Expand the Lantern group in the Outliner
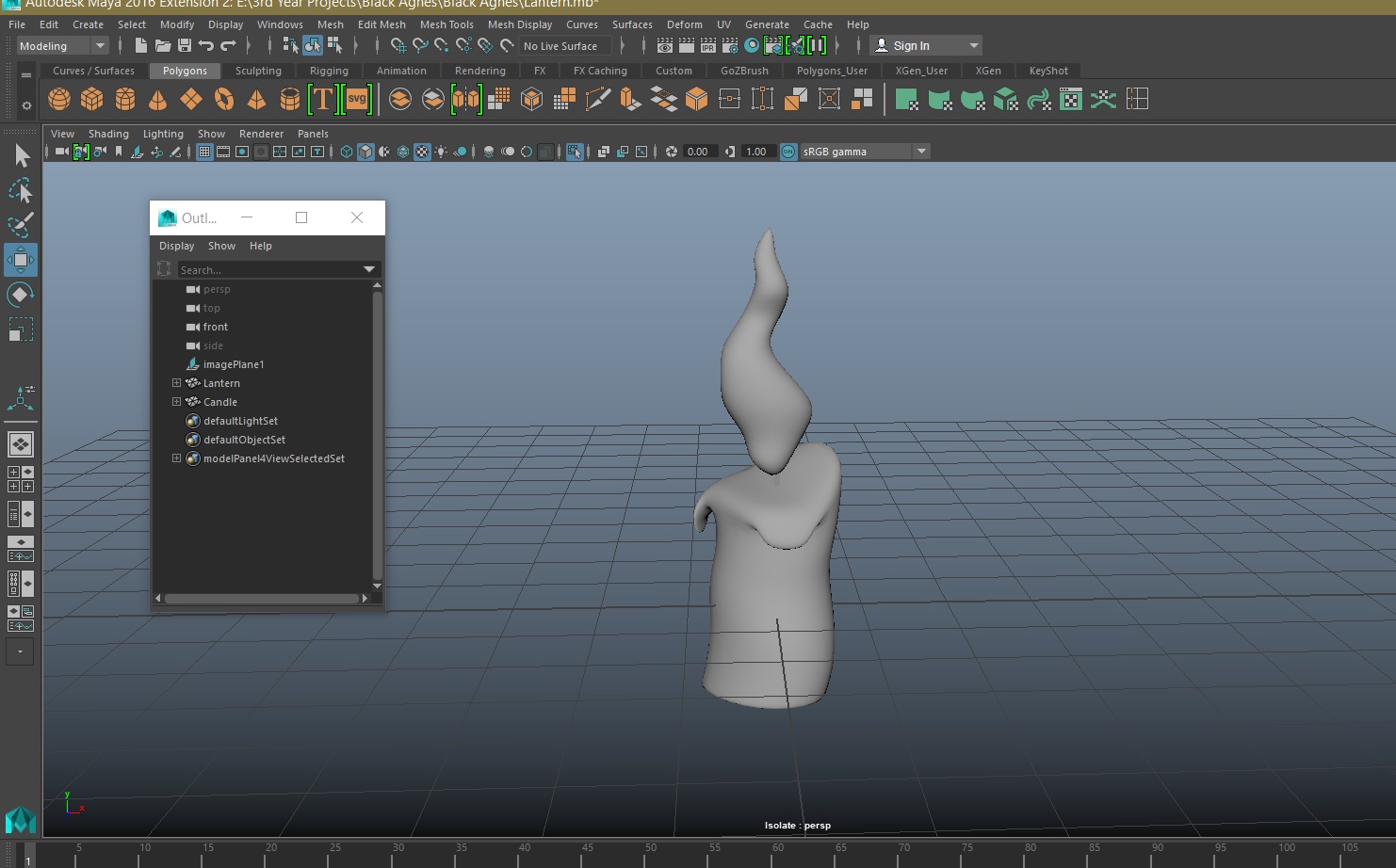Image resolution: width=1396 pixels, height=868 pixels. pyautogui.click(x=176, y=383)
